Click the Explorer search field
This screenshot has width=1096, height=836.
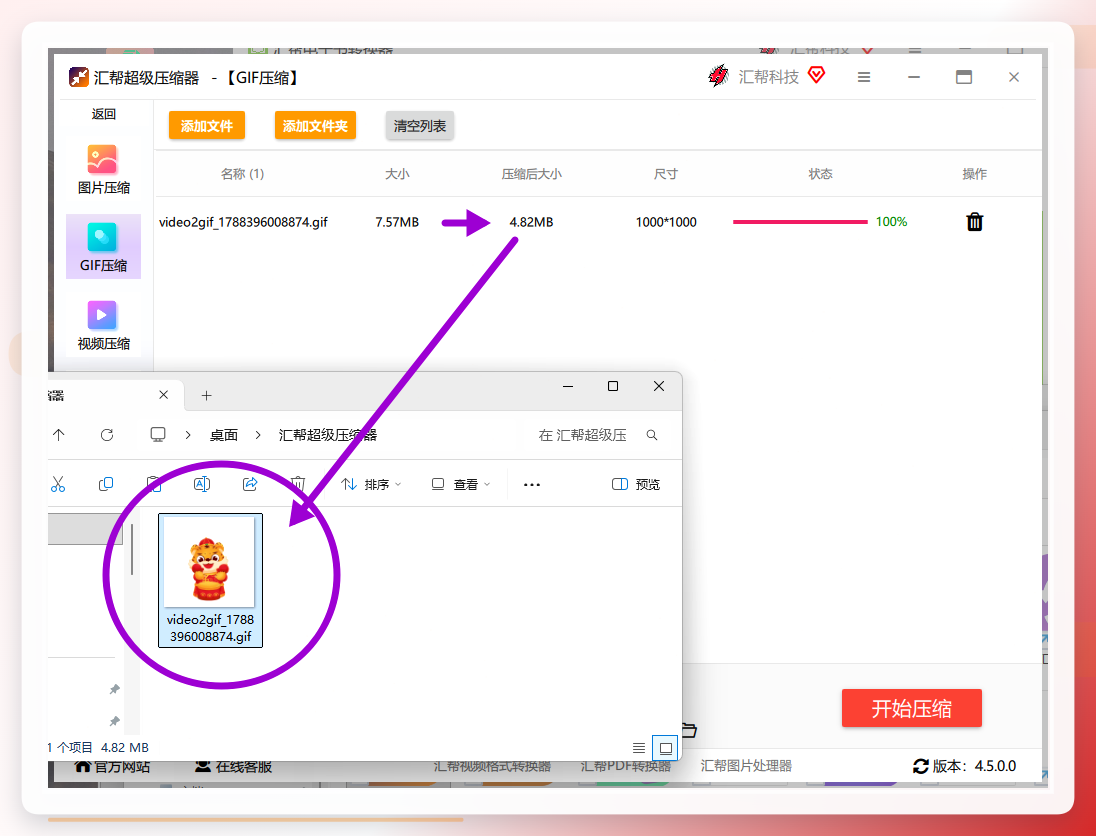click(591, 435)
